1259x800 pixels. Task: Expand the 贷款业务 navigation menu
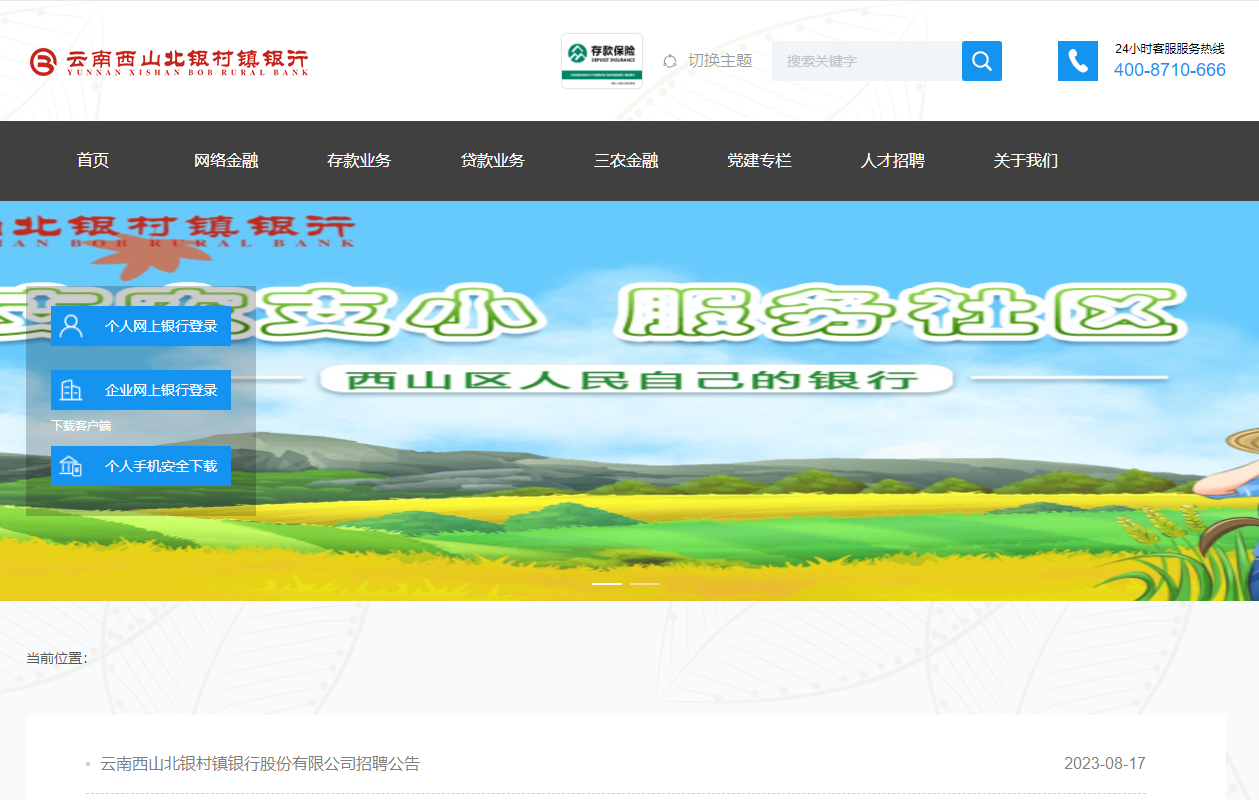(492, 161)
